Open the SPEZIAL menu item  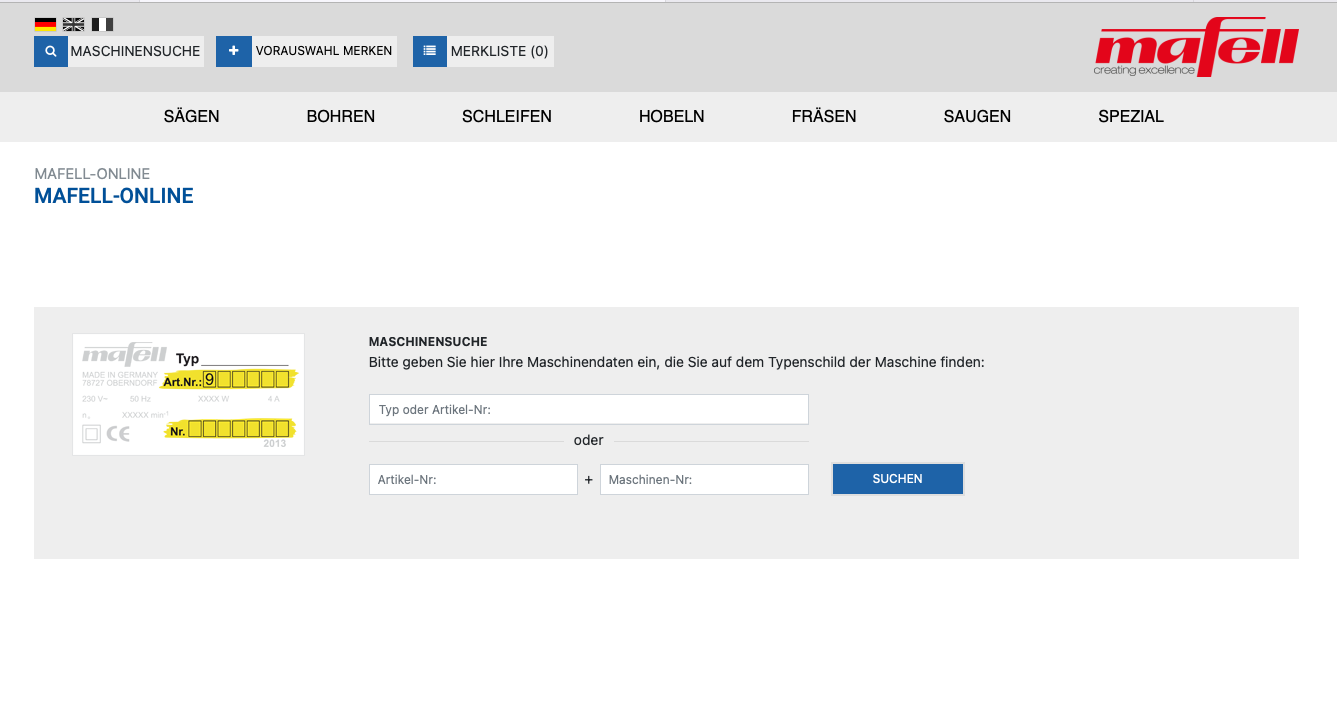pyautogui.click(x=1130, y=117)
